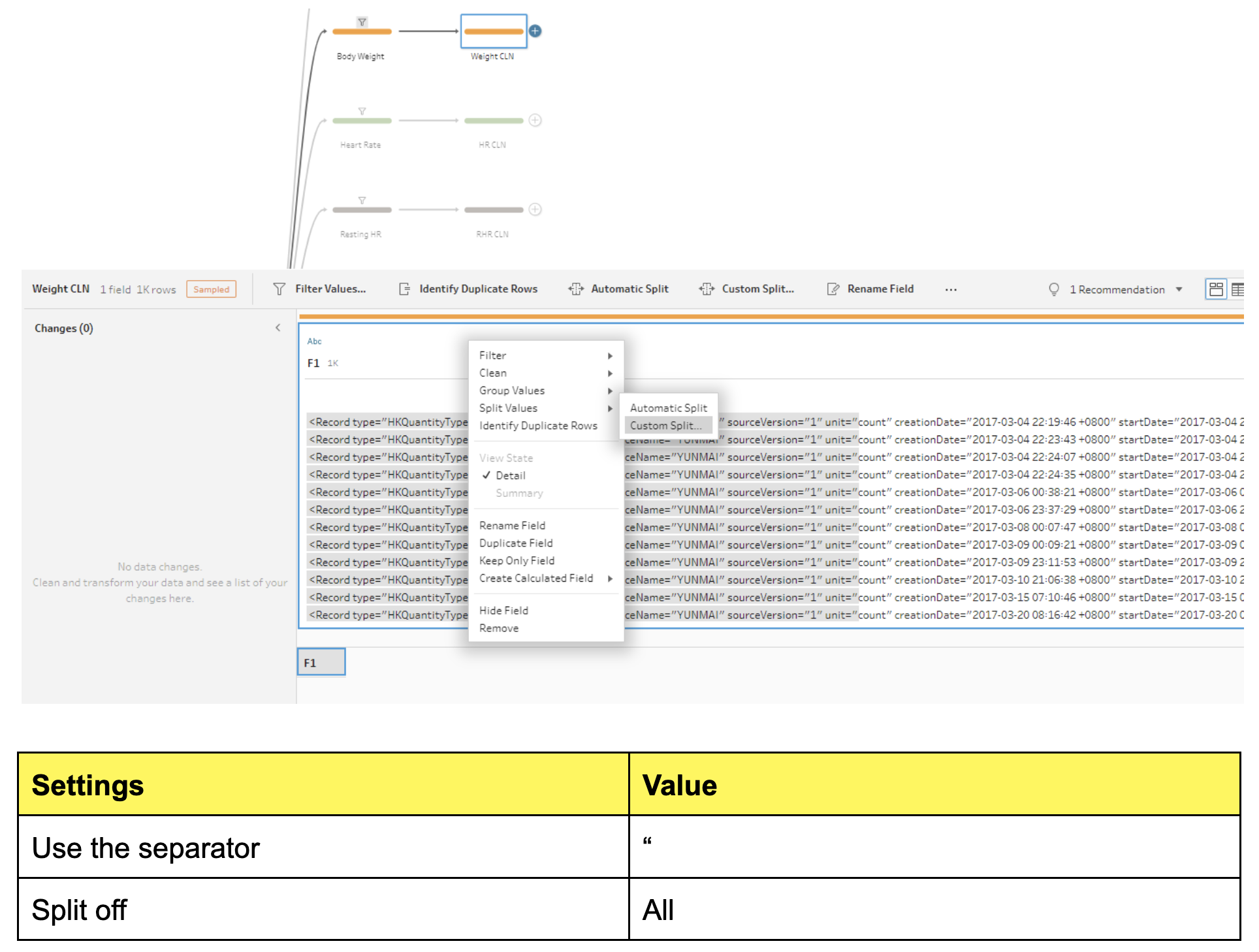Viewport: 1259px width, 952px height.
Task: Choose Custom Split from submenu
Action: coord(665,426)
